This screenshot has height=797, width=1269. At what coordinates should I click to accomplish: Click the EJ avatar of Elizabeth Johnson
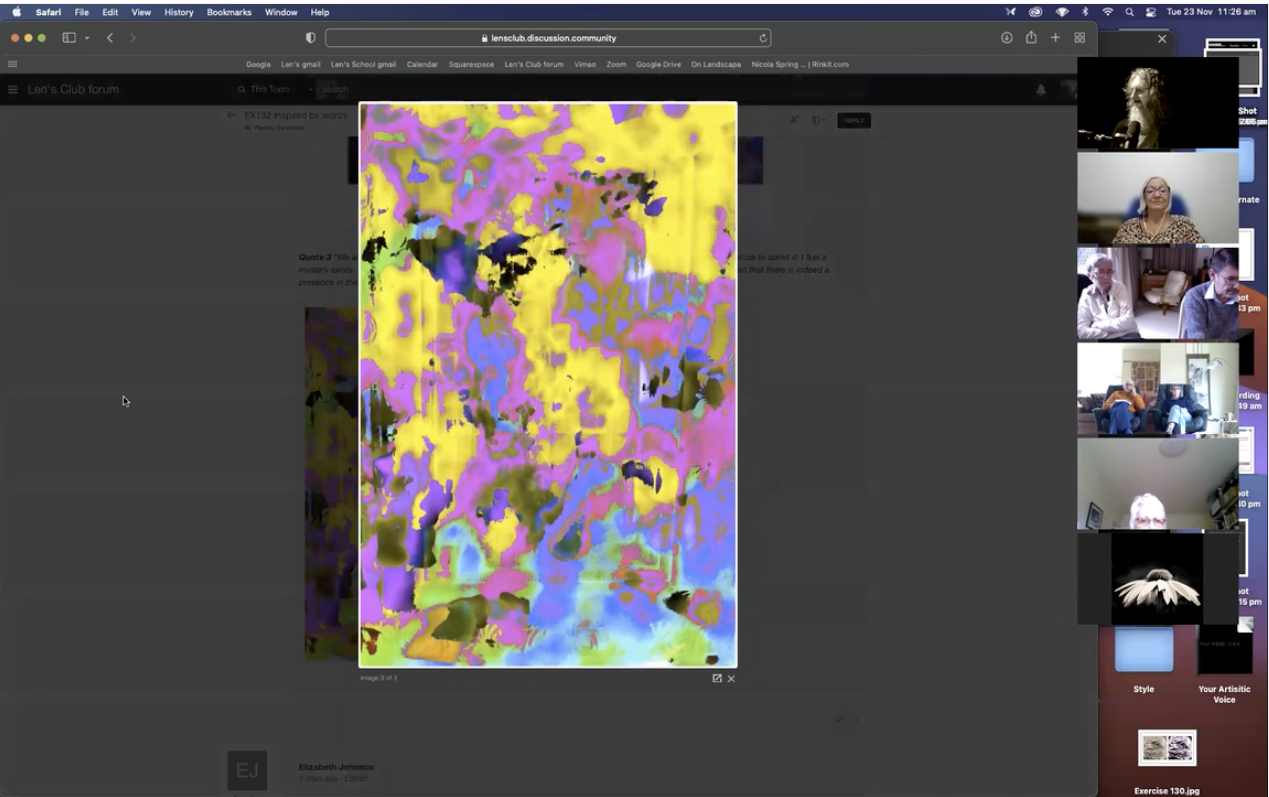[247, 771]
